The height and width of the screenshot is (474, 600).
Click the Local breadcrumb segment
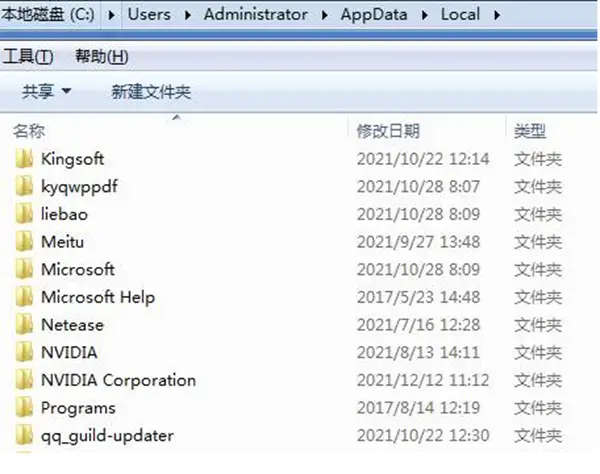(460, 15)
